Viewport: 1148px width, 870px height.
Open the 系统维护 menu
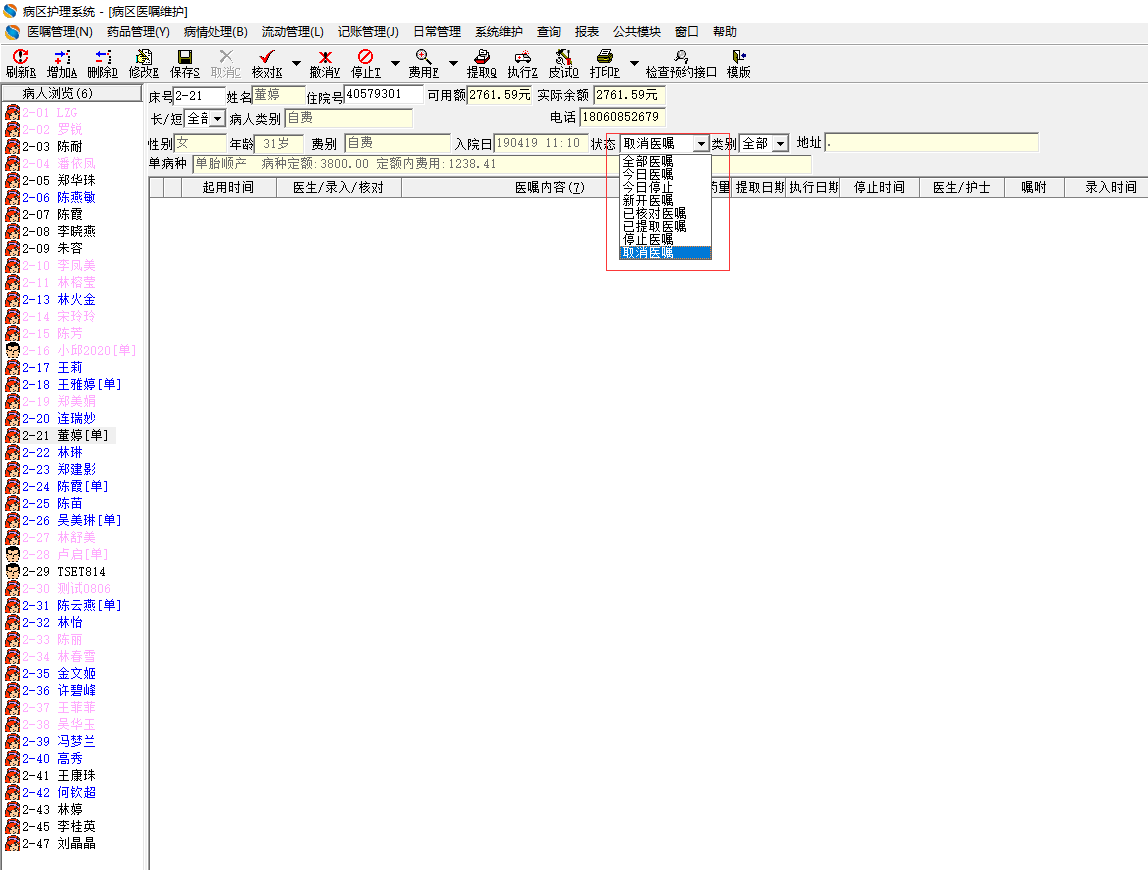499,32
